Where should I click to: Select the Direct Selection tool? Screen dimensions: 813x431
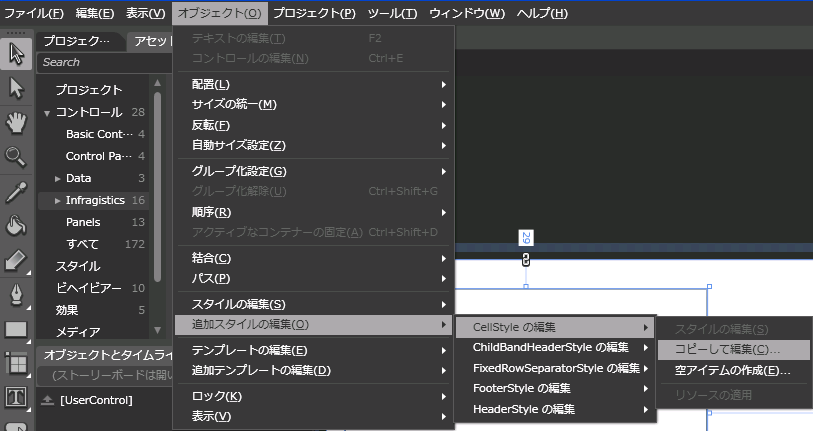15,88
